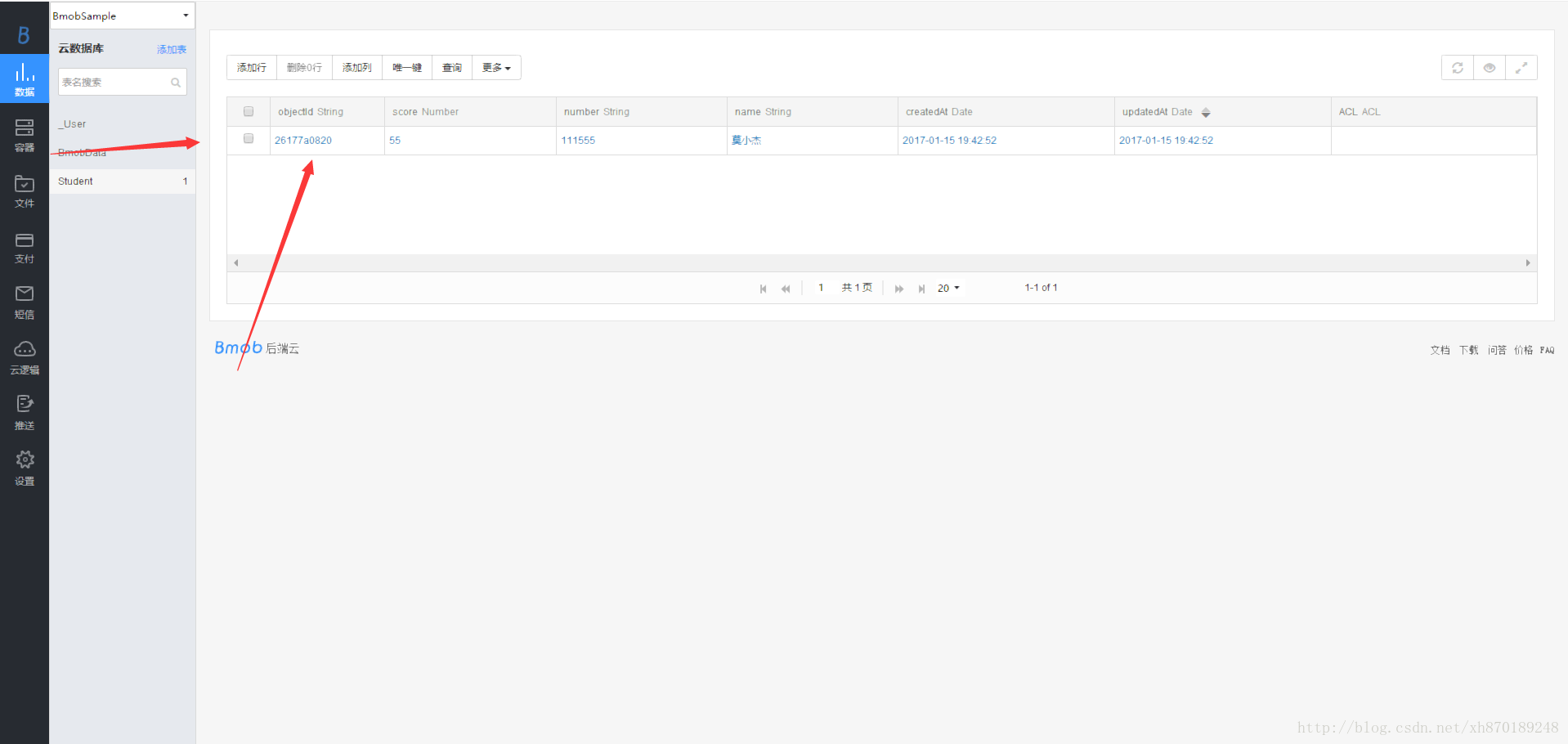The width and height of the screenshot is (1568, 744).
Task: Open the page size 20 dropdown
Action: pos(948,288)
